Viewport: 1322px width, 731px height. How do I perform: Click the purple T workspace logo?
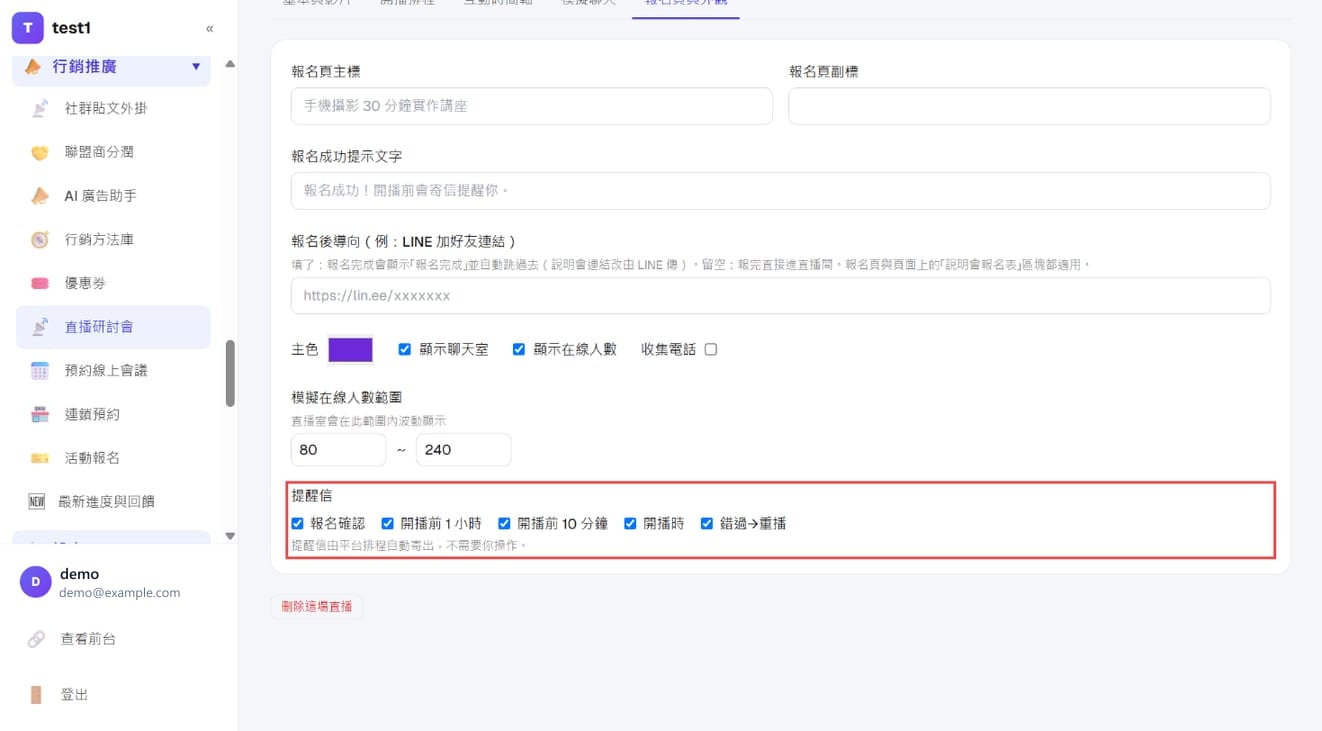coord(28,28)
